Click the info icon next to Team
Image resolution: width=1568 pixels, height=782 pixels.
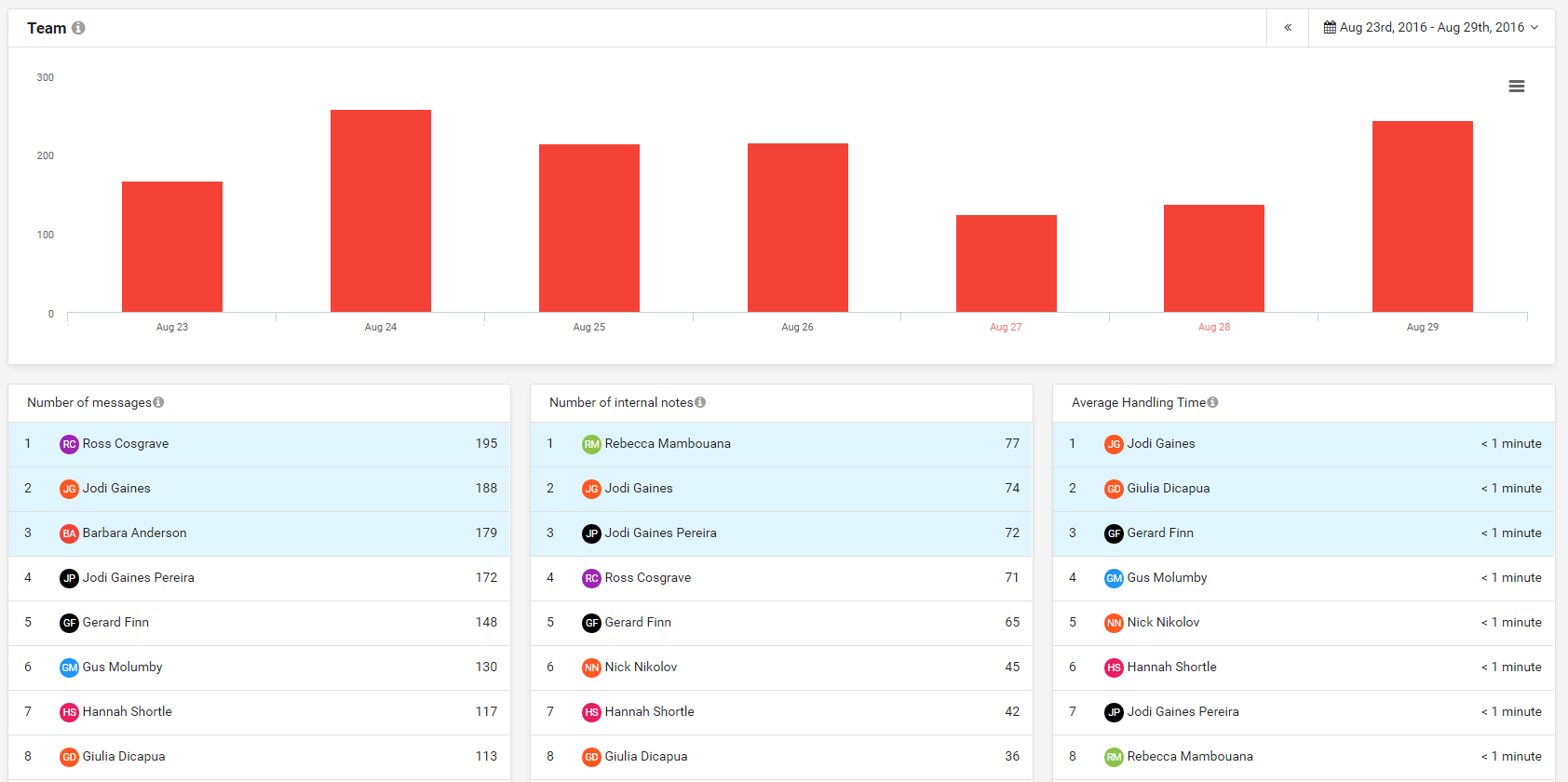[78, 28]
